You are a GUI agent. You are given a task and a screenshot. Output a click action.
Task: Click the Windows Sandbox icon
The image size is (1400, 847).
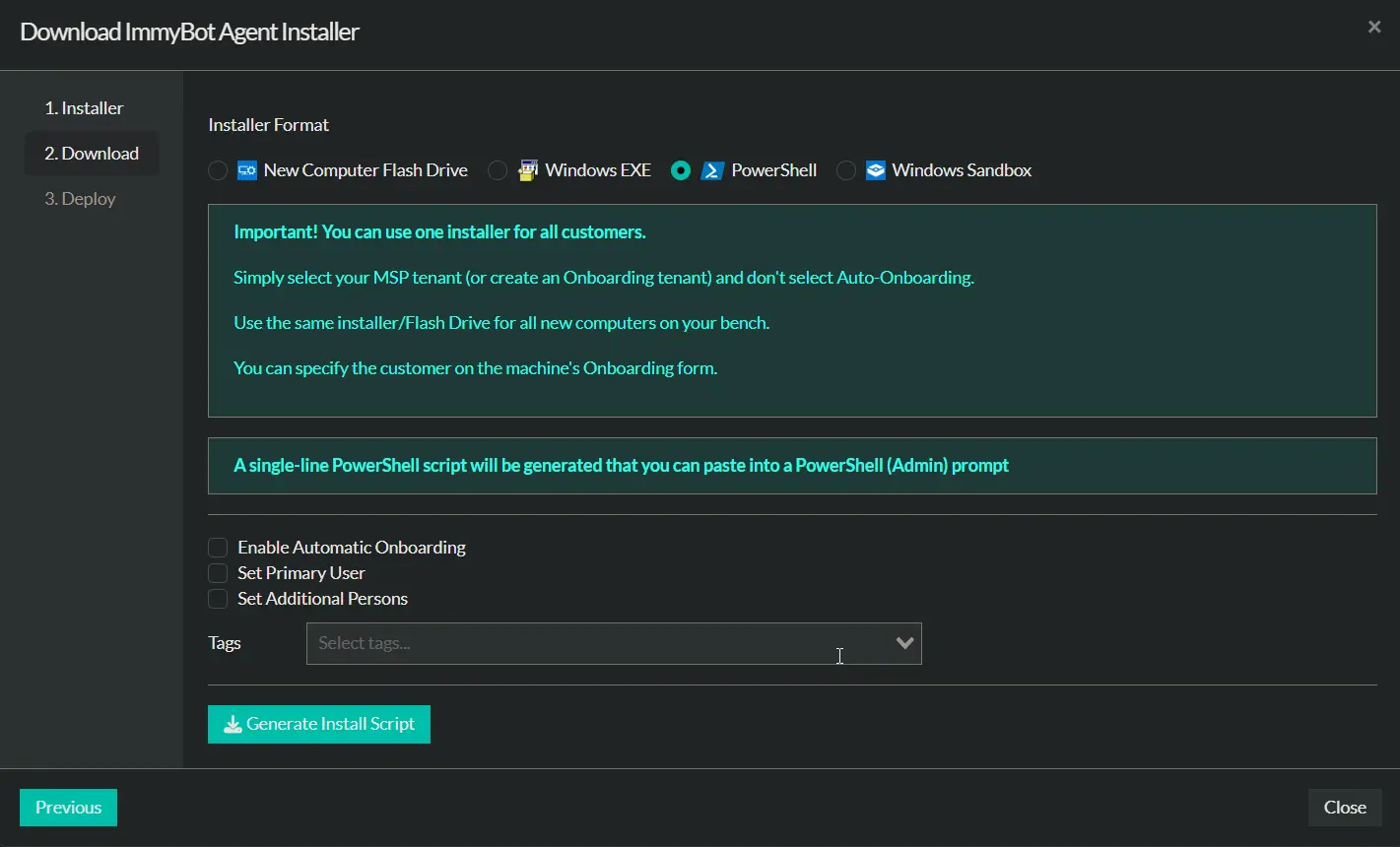pyautogui.click(x=876, y=170)
